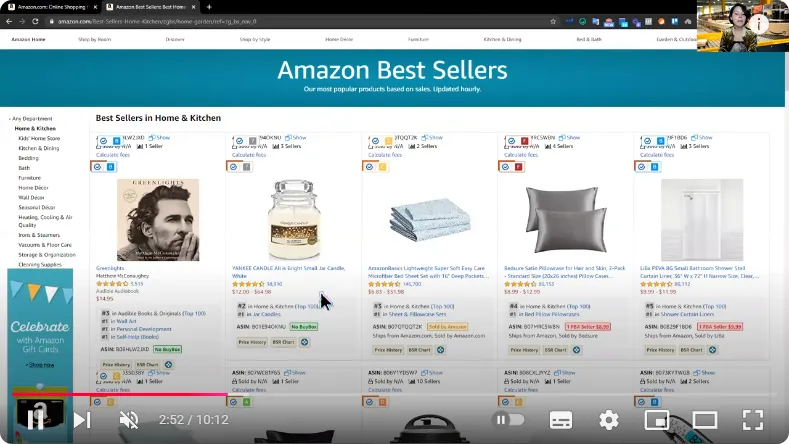Toggle the autoplay switch

510,419
